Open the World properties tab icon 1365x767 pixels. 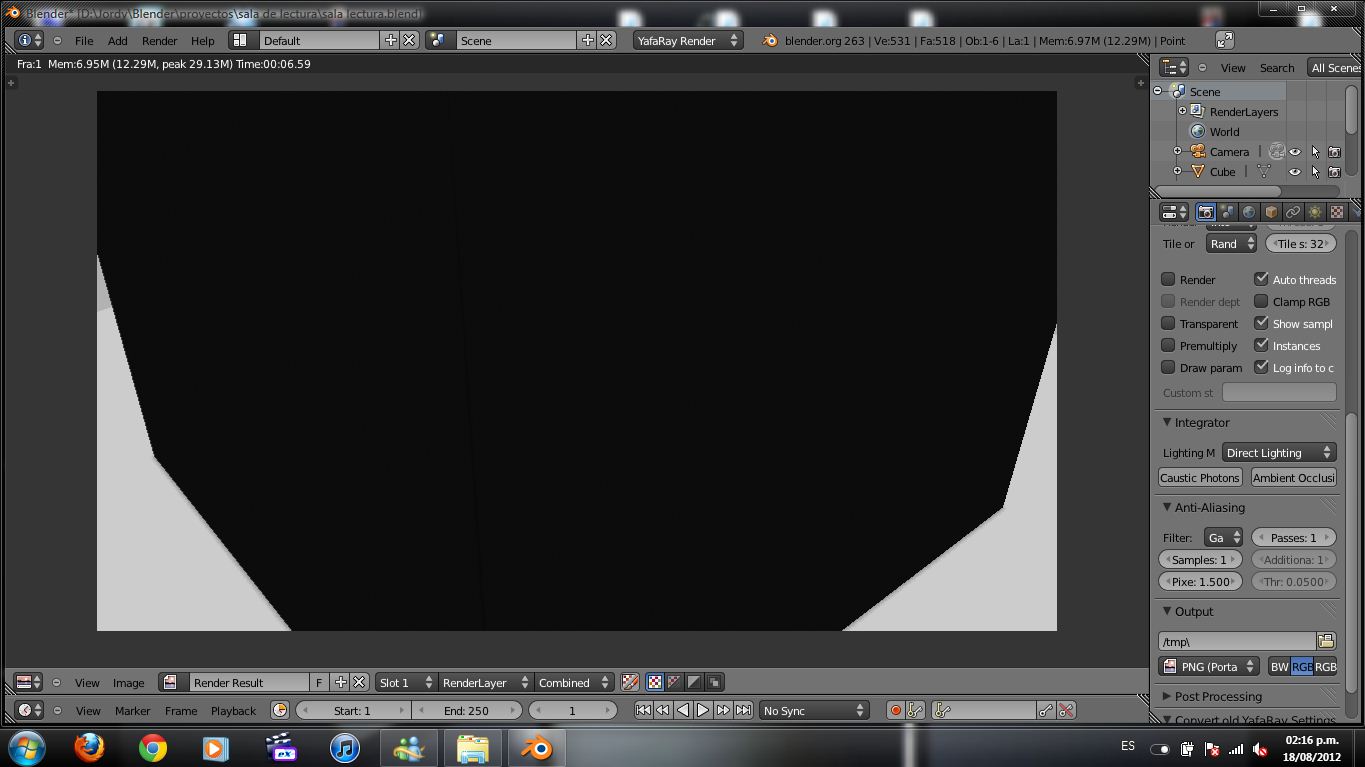coord(1249,212)
